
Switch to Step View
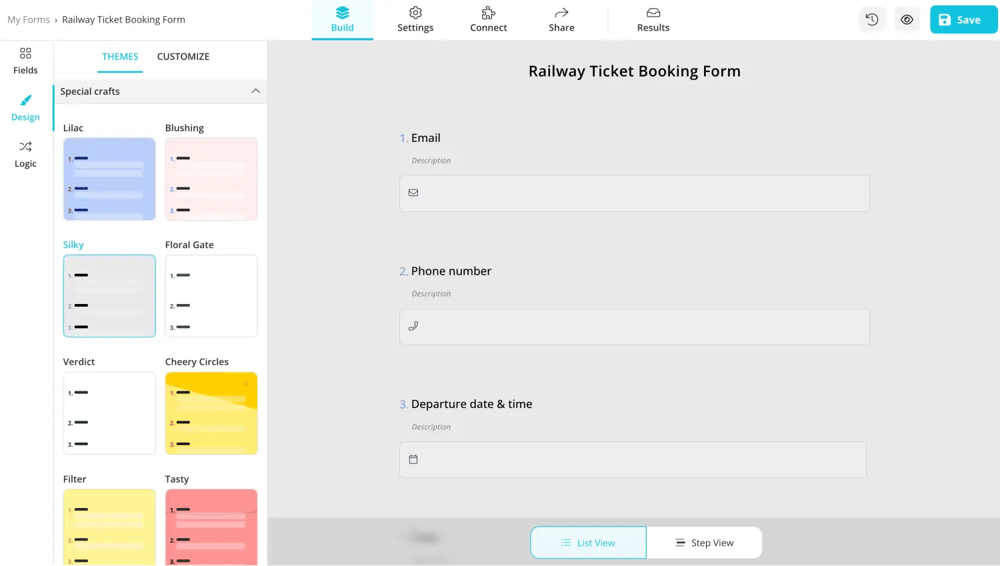[x=704, y=542]
